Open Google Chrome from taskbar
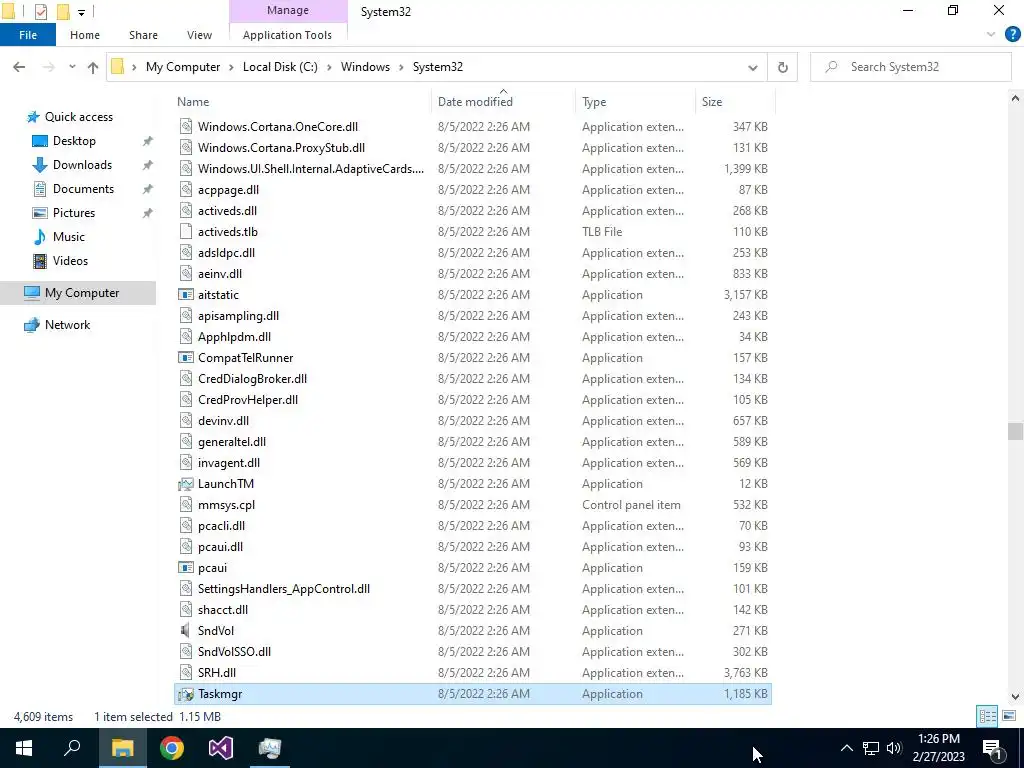This screenshot has width=1024, height=768. [172, 748]
